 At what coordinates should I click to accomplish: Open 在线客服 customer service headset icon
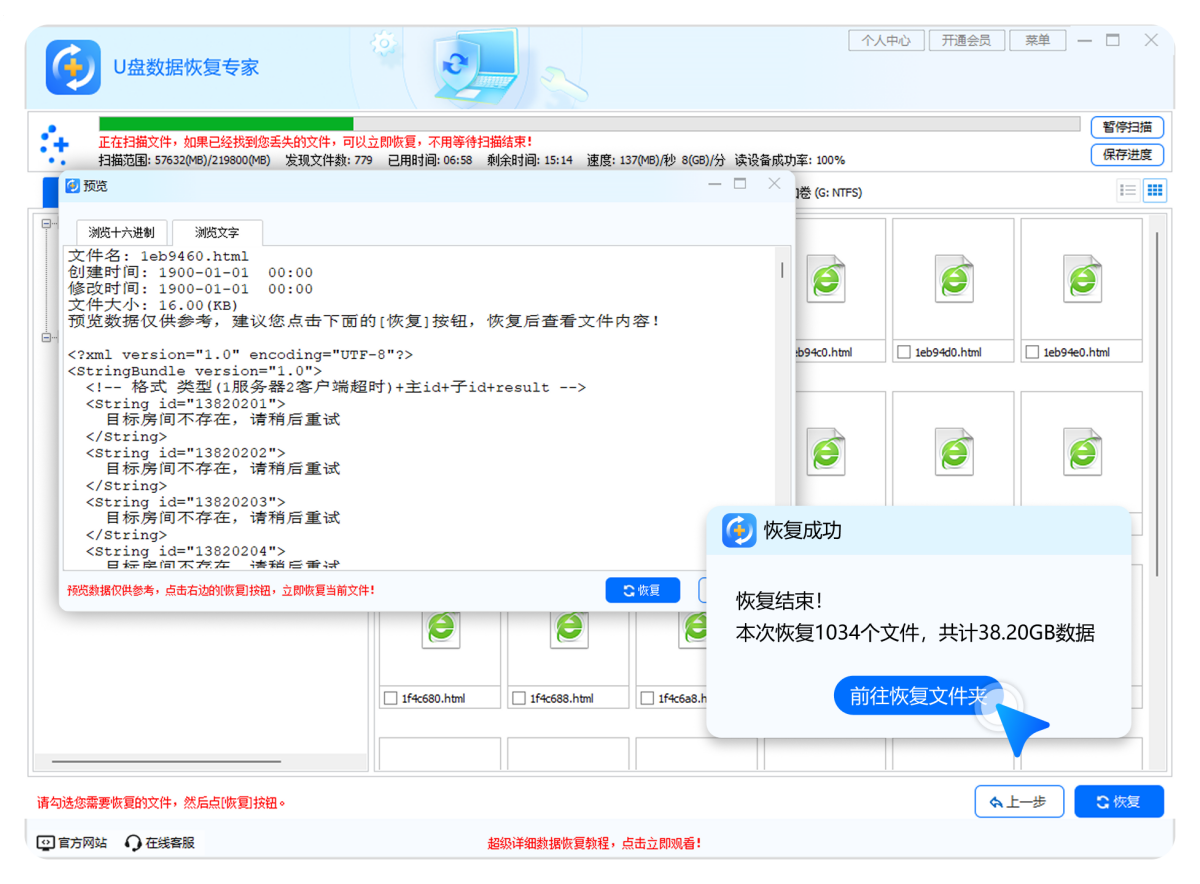click(131, 843)
